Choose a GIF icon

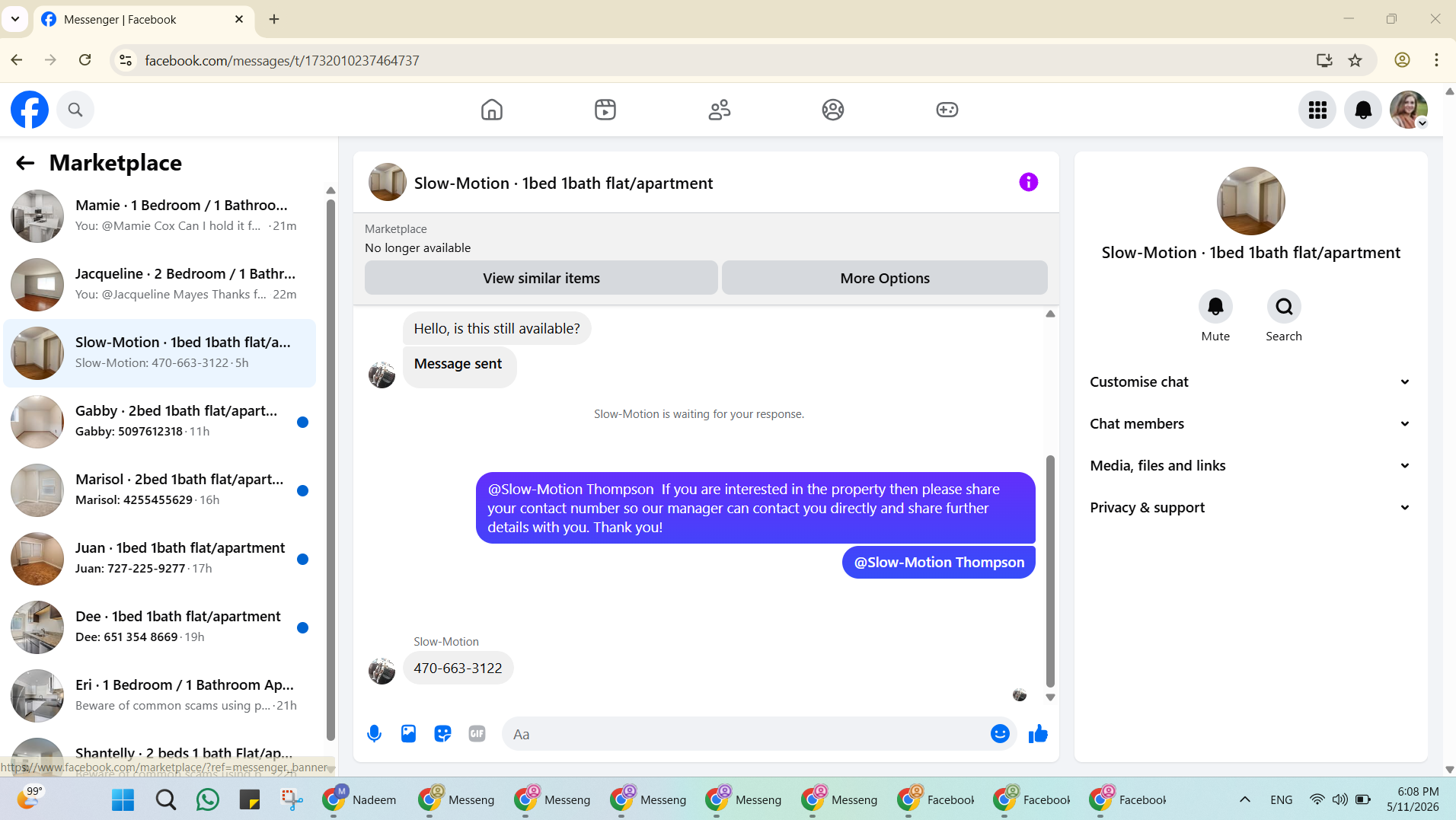477,734
